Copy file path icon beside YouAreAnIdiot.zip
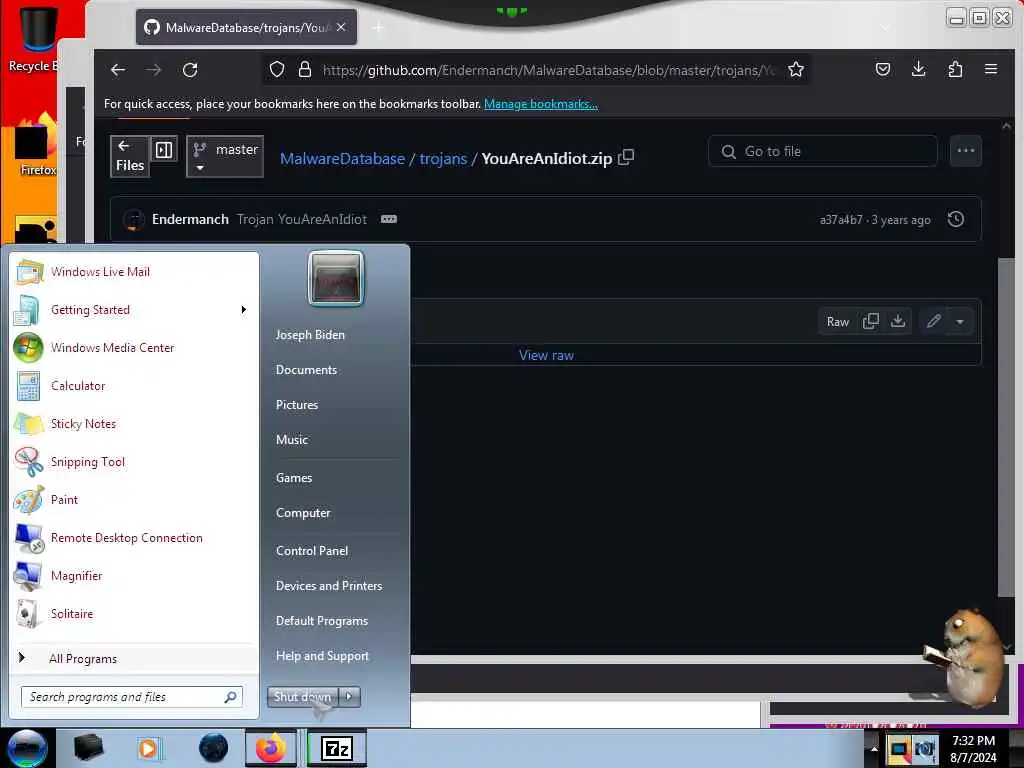 click(x=626, y=157)
